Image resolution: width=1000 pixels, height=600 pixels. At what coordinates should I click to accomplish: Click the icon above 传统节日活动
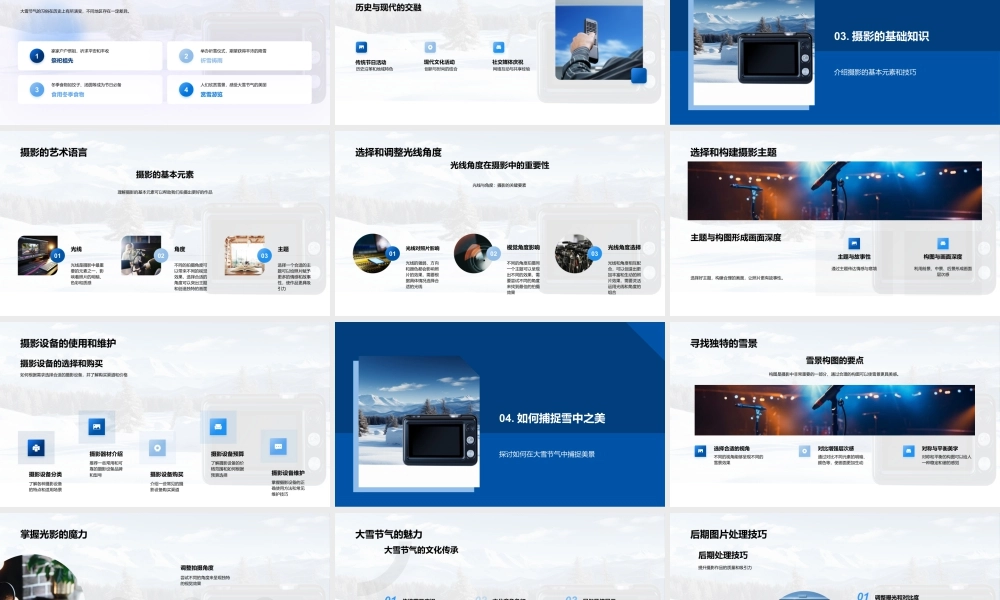tap(361, 47)
